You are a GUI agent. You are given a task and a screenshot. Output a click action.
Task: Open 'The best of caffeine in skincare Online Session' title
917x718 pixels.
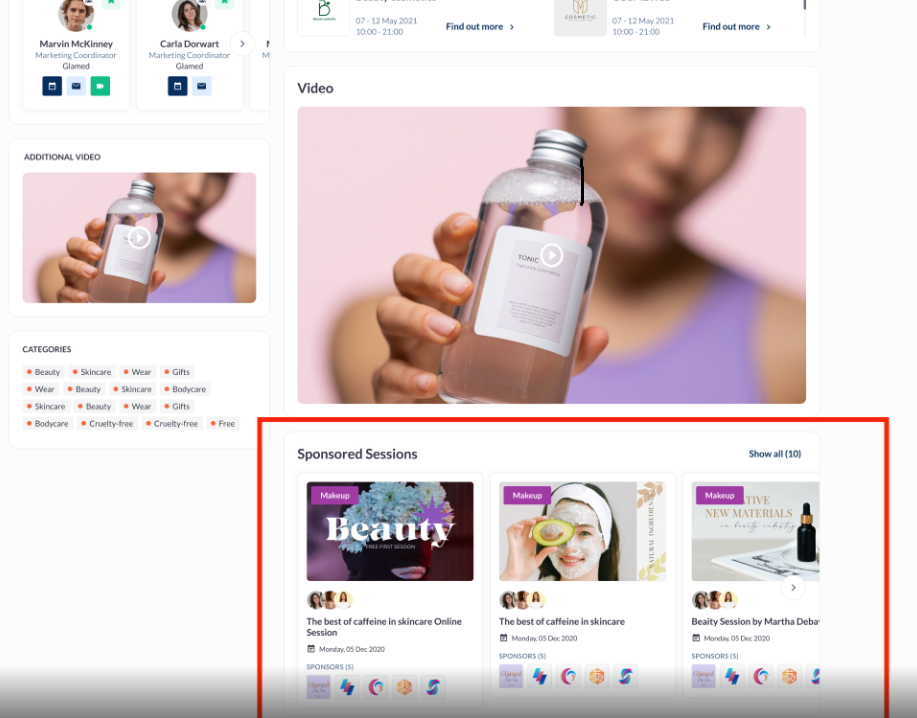click(x=384, y=627)
